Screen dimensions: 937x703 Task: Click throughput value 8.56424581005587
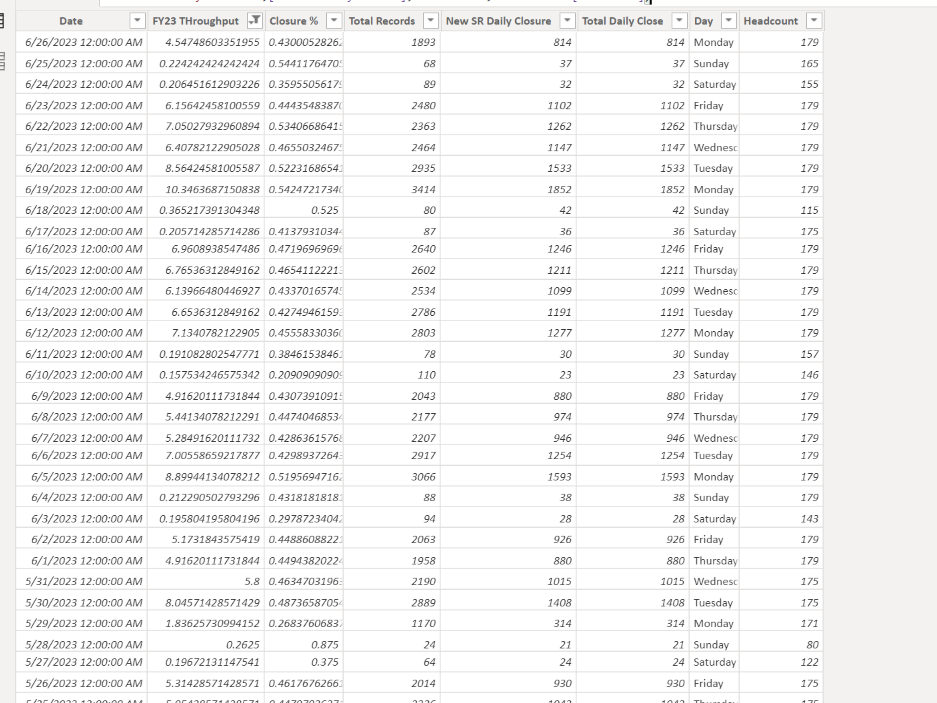point(212,169)
